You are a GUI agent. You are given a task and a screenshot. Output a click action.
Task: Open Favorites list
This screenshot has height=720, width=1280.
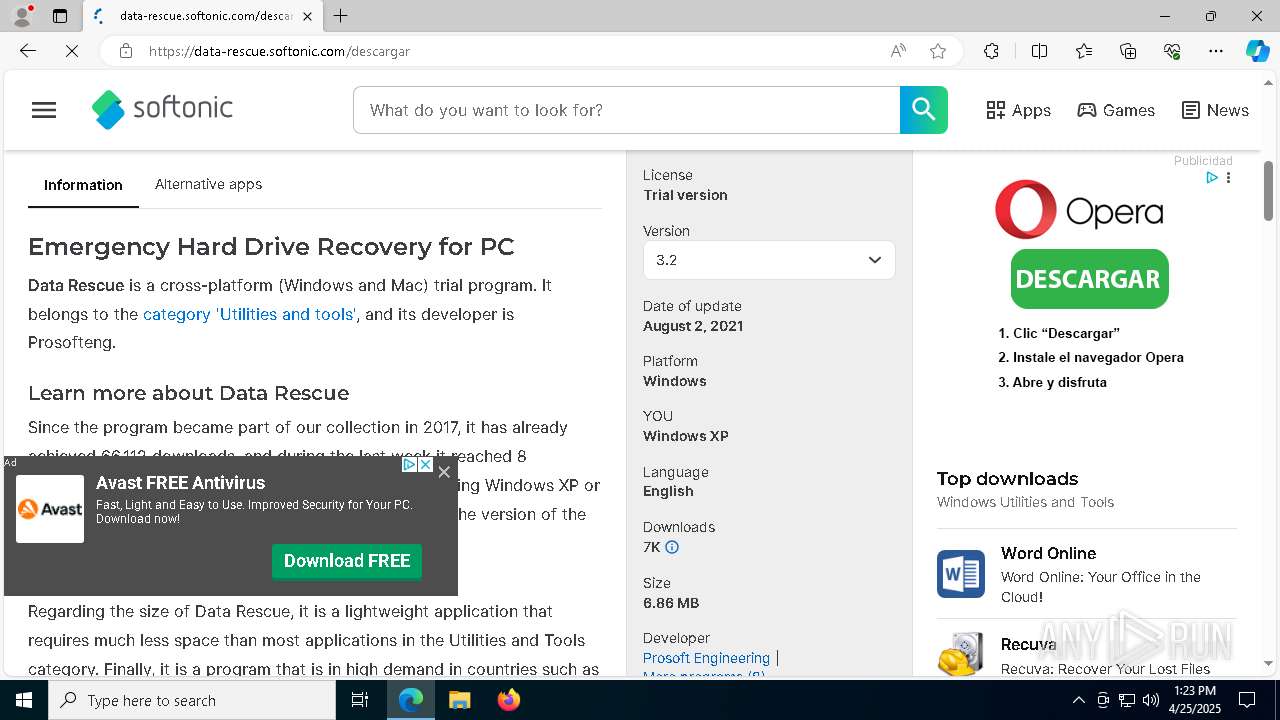click(x=1084, y=51)
